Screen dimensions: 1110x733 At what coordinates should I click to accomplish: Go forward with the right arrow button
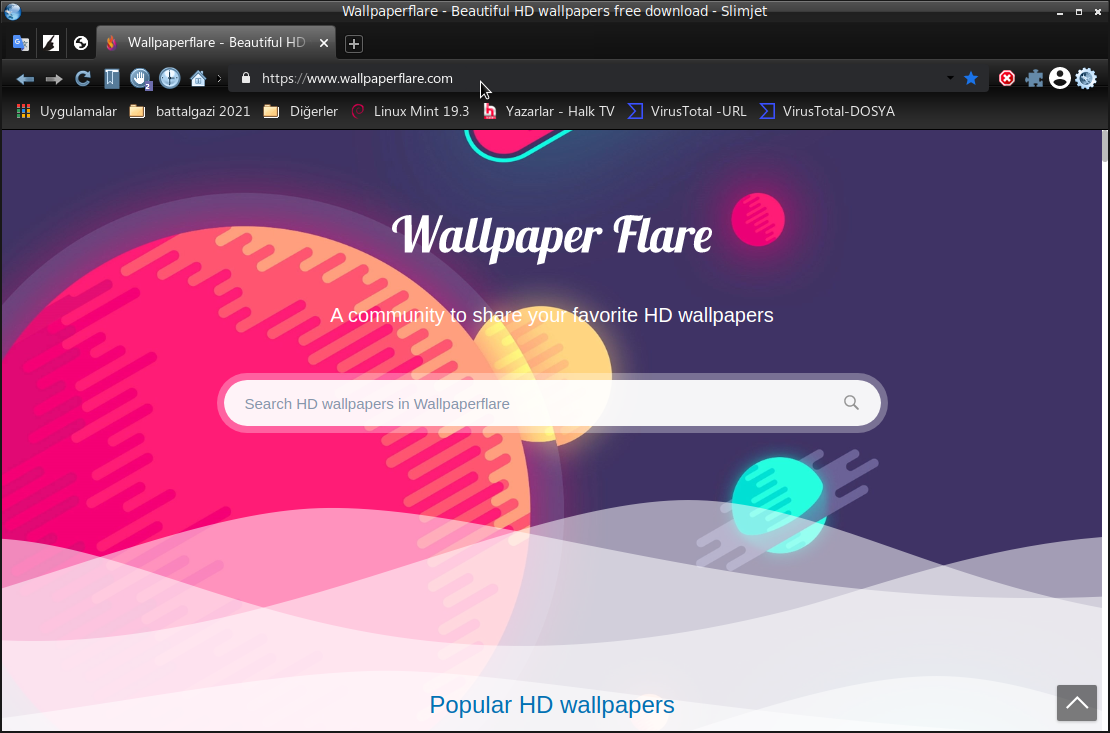click(54, 79)
